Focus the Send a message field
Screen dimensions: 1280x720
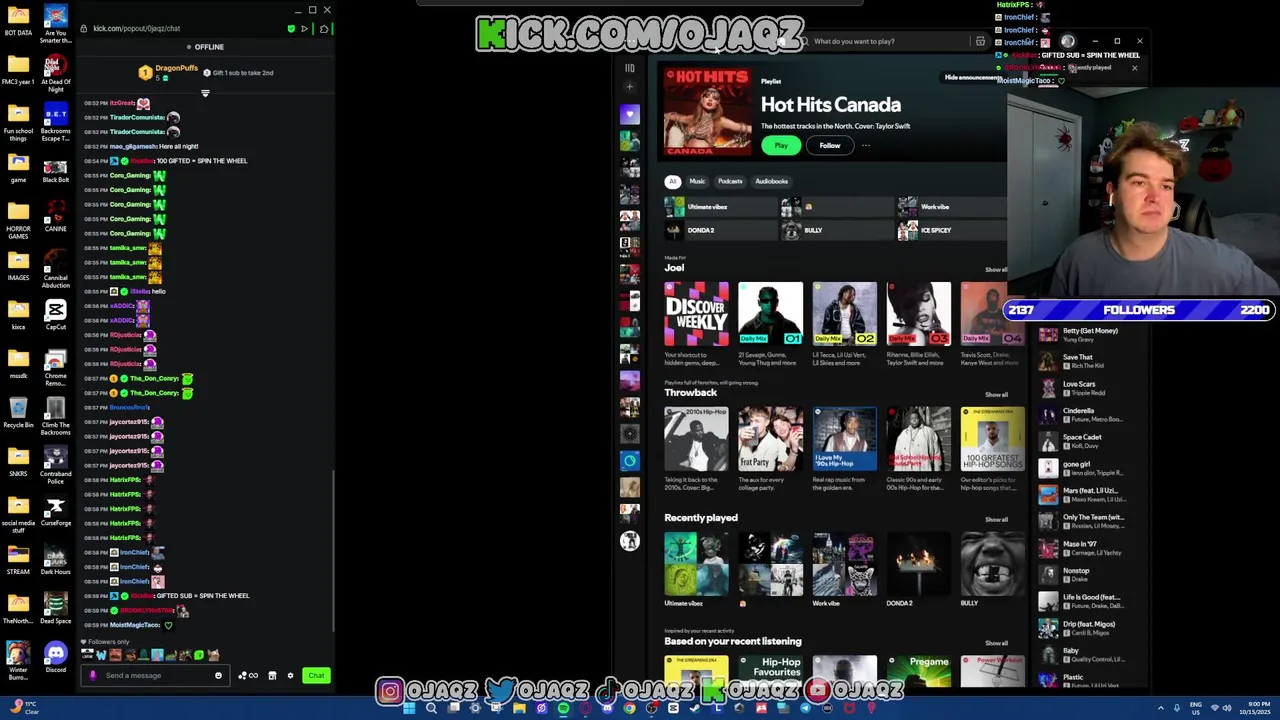click(155, 675)
